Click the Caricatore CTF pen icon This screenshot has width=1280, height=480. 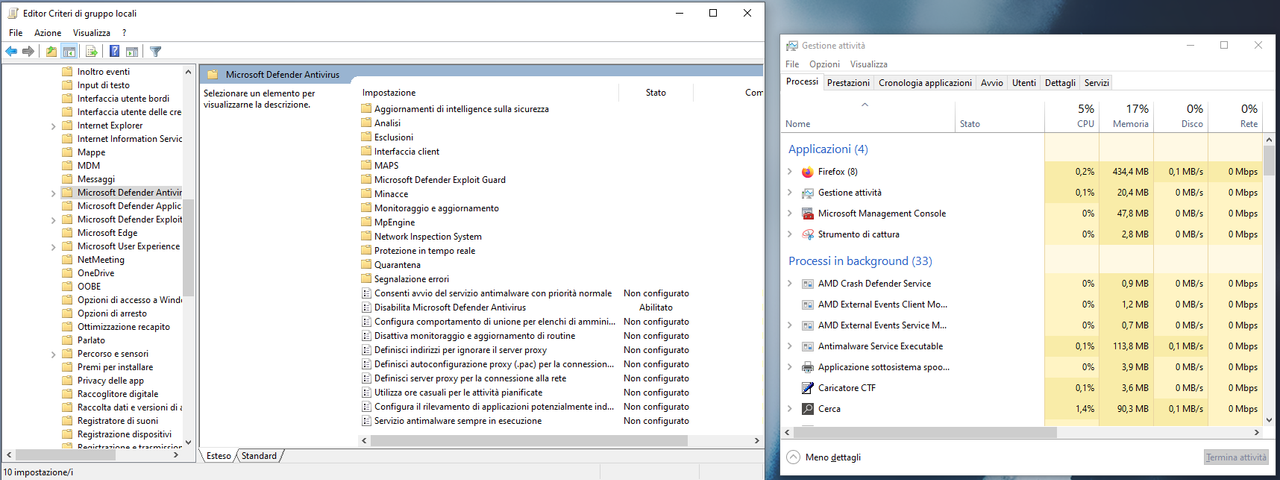(x=808, y=388)
